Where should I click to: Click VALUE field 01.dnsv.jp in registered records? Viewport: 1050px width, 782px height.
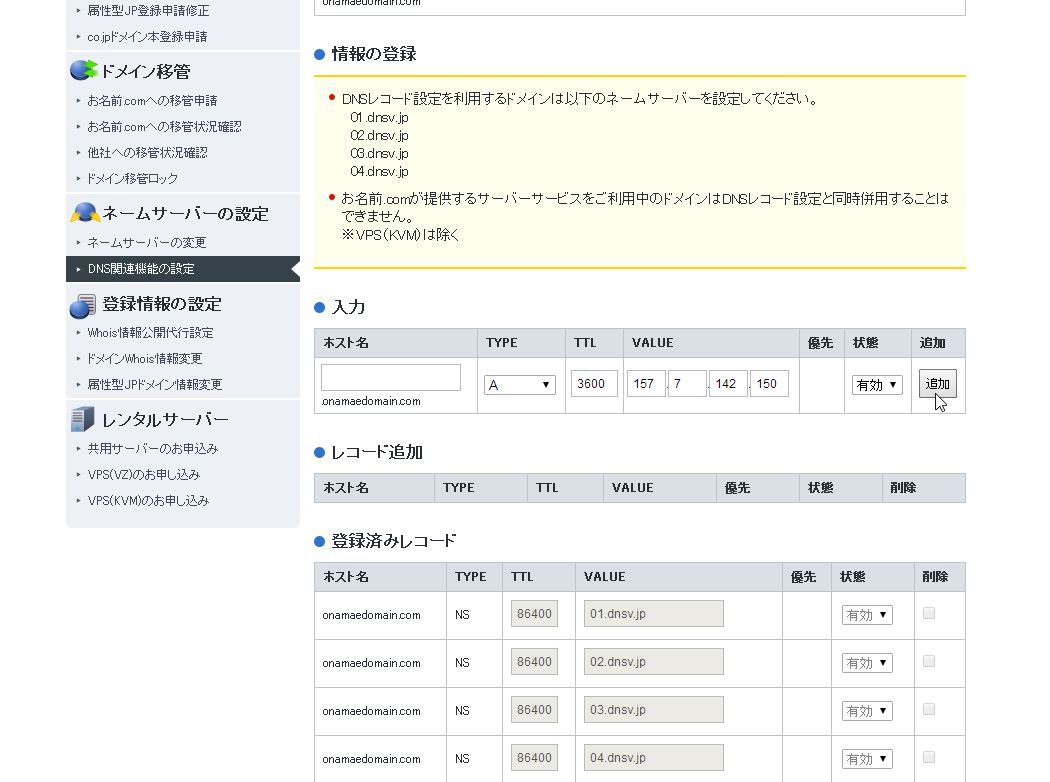(654, 614)
